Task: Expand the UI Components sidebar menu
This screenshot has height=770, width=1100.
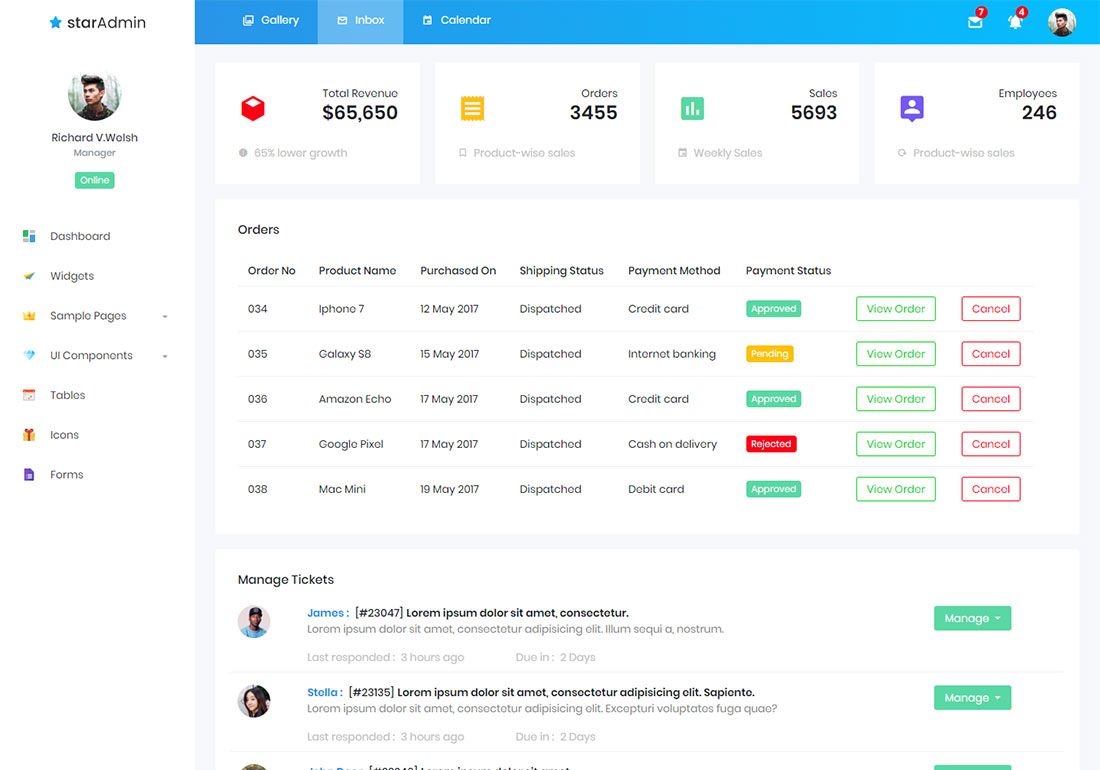Action: pyautogui.click(x=95, y=356)
